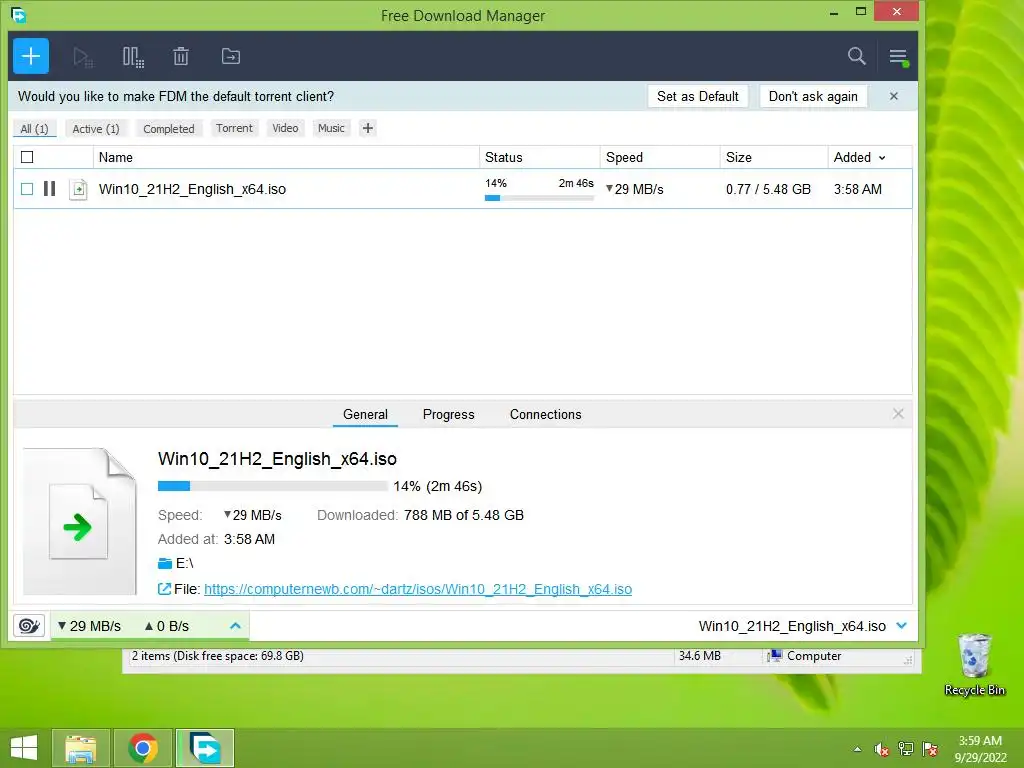Tick the checkbox for Win10_21H2_English_x64.iso
Screen dimensions: 1024x768
27,189
